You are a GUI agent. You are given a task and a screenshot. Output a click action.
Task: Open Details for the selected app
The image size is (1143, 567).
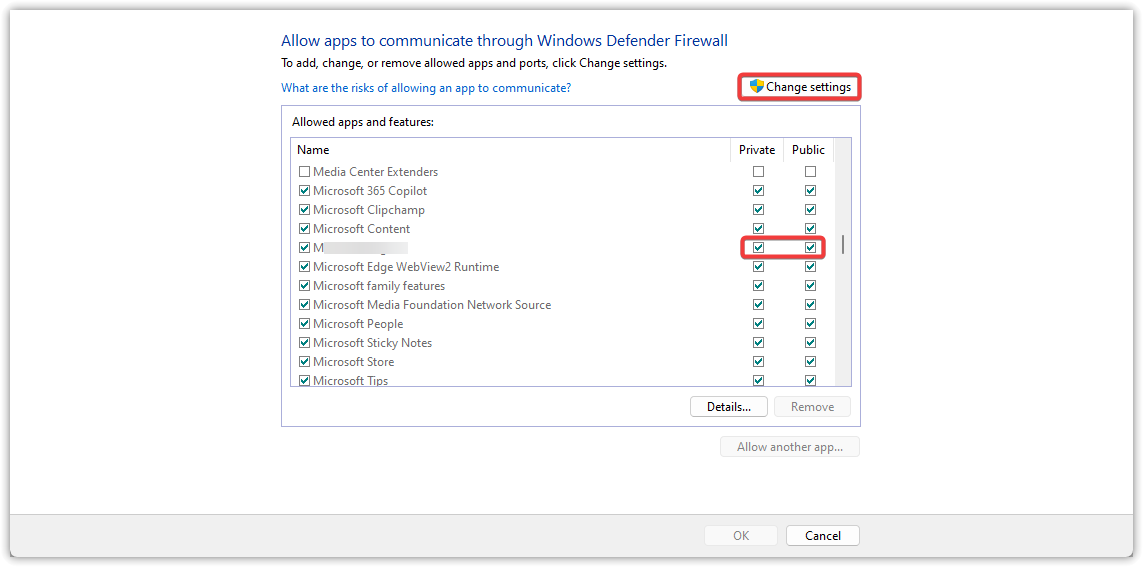(728, 407)
